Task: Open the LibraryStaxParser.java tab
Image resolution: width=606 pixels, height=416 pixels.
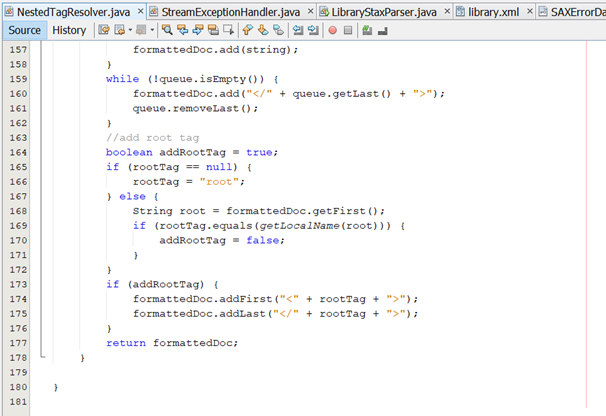Action: [x=384, y=12]
